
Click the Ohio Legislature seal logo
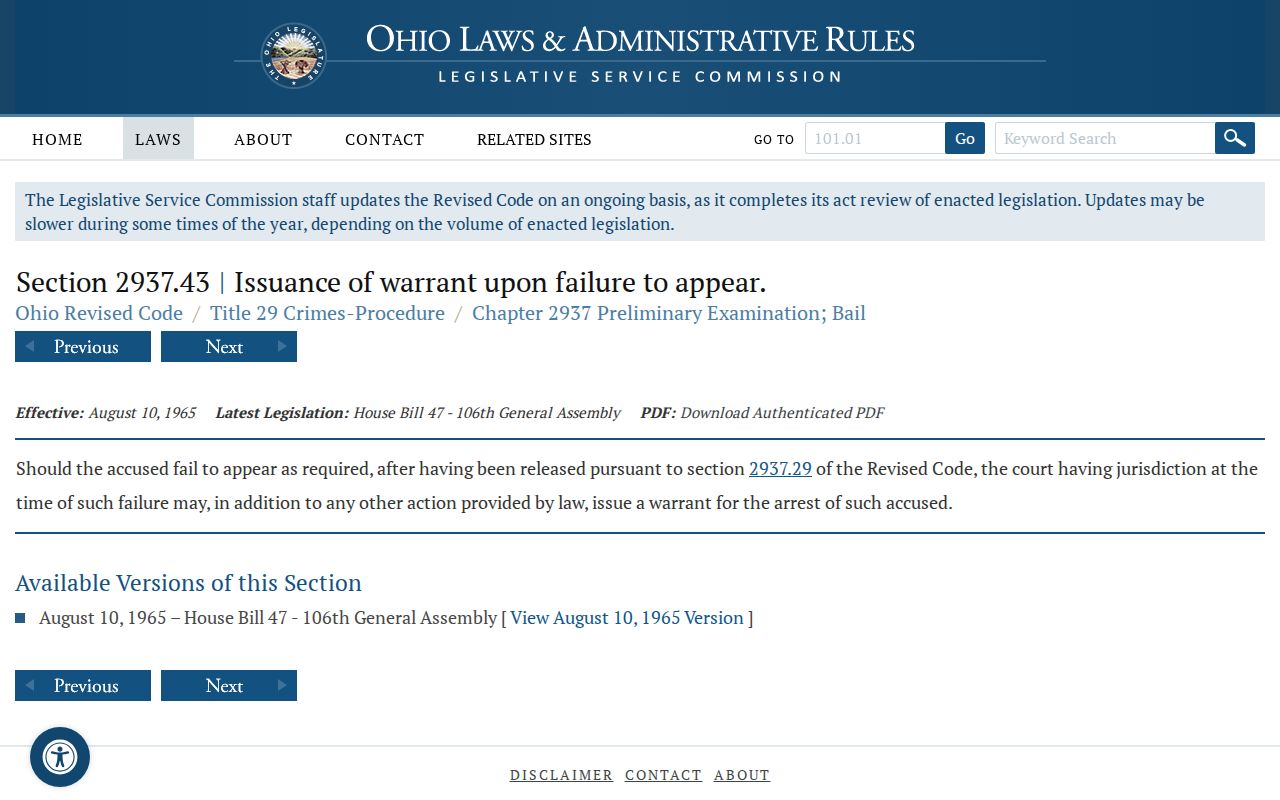tap(293, 56)
